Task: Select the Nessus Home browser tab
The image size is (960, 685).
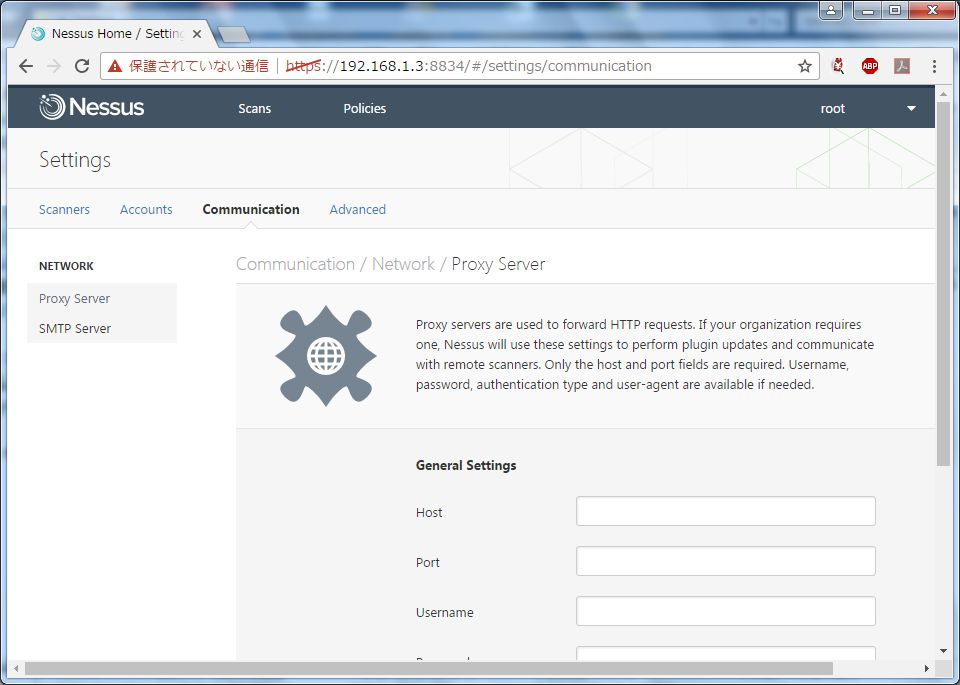Action: tap(115, 34)
